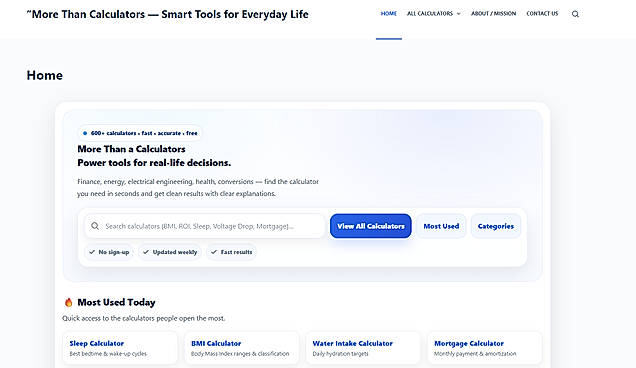Click the Updated weekly badge
636x368 pixels.
coord(170,252)
